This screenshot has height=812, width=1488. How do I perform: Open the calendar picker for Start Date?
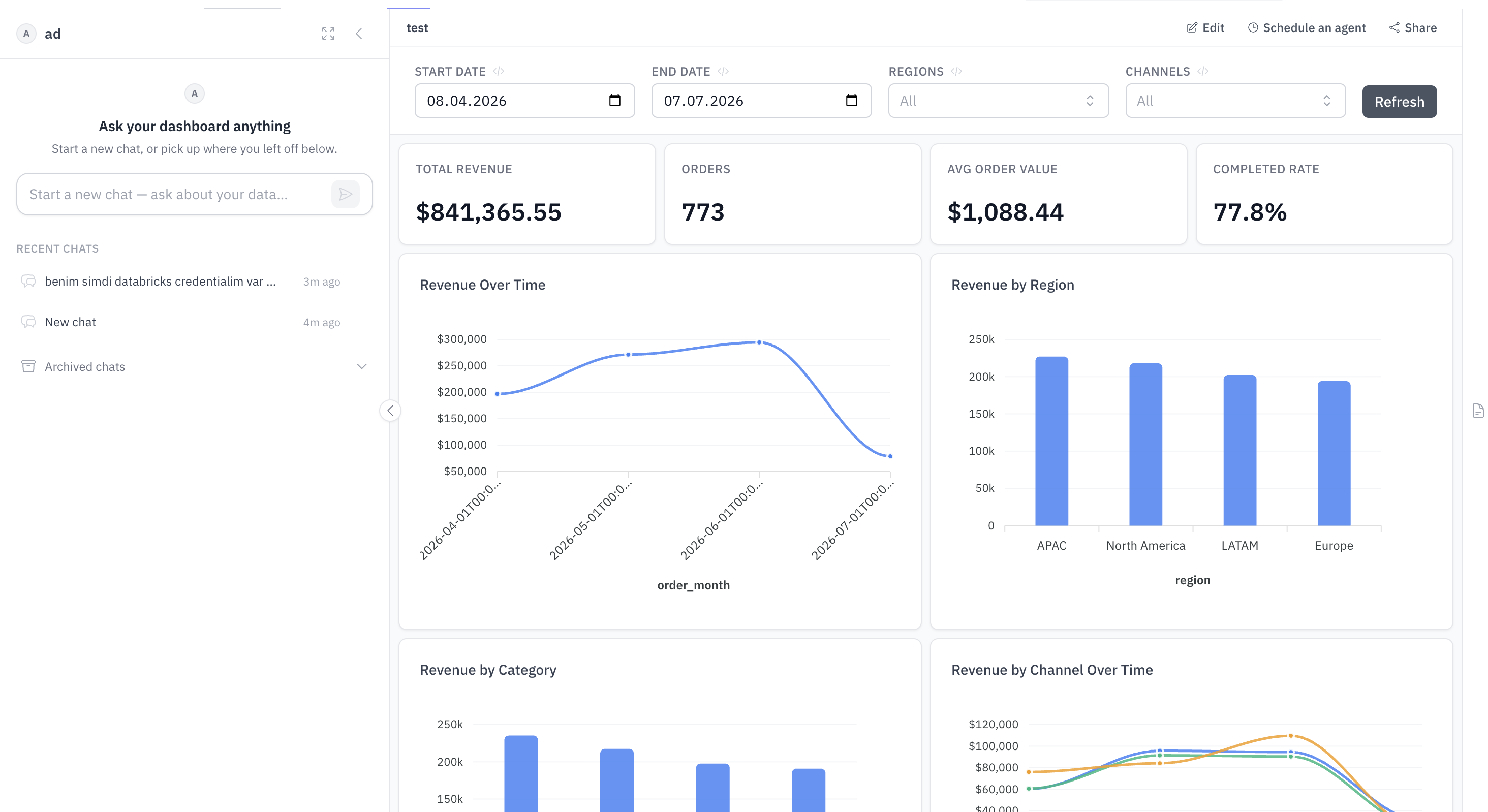[x=614, y=101]
